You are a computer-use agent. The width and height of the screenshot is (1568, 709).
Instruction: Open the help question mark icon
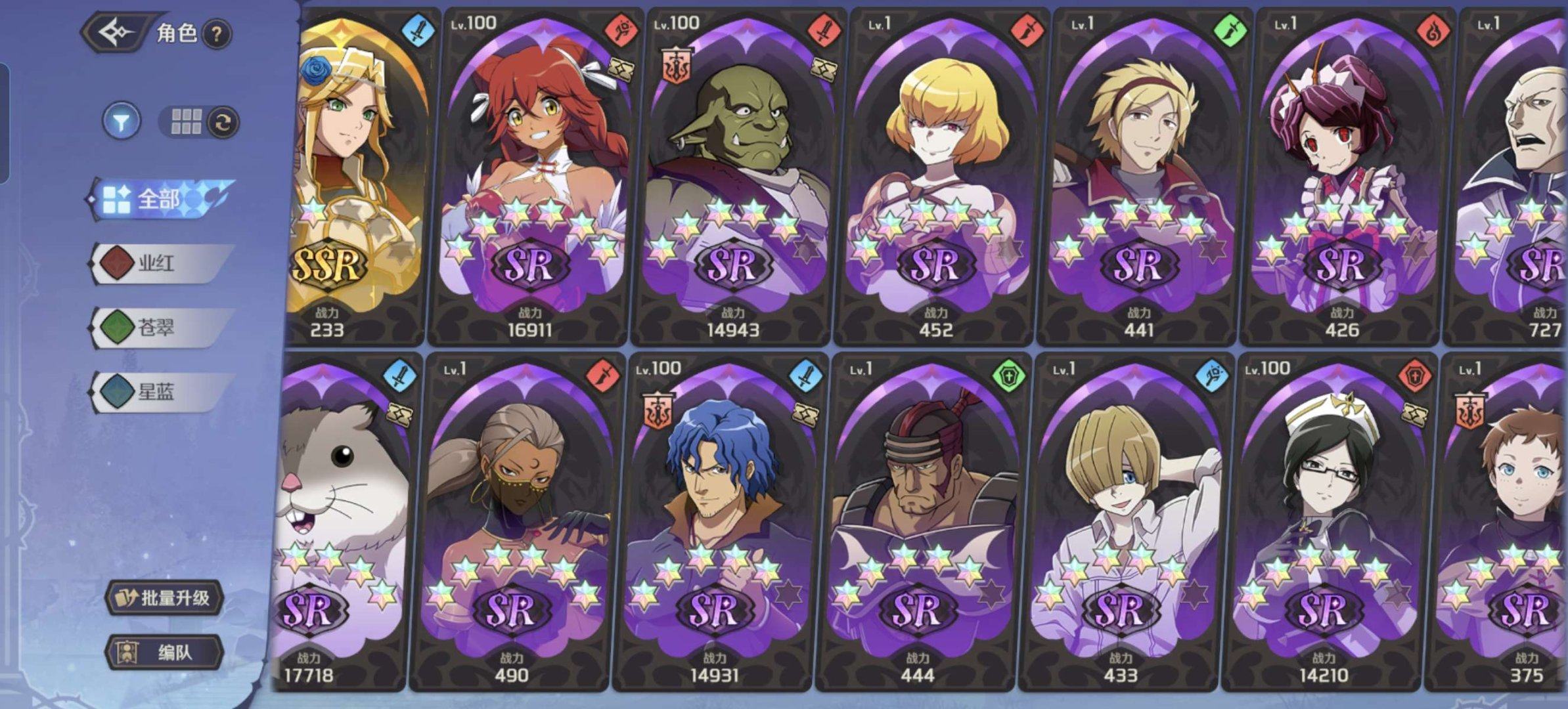point(217,33)
